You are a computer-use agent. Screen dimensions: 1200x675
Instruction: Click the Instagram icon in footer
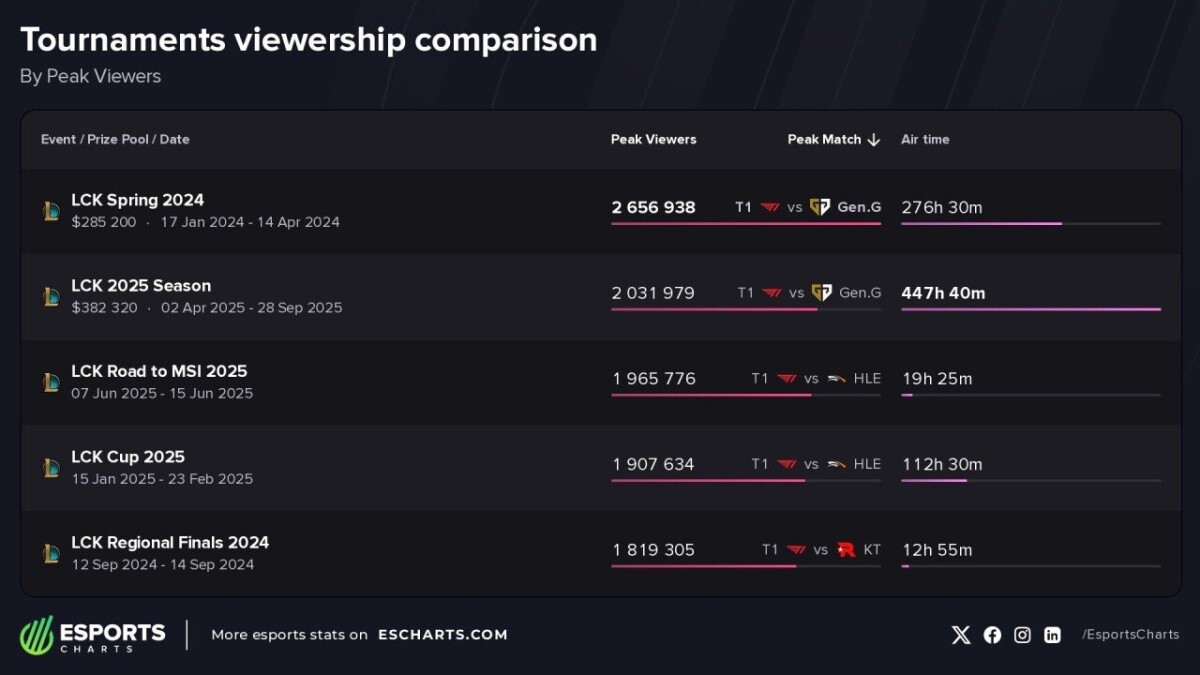(x=1022, y=635)
